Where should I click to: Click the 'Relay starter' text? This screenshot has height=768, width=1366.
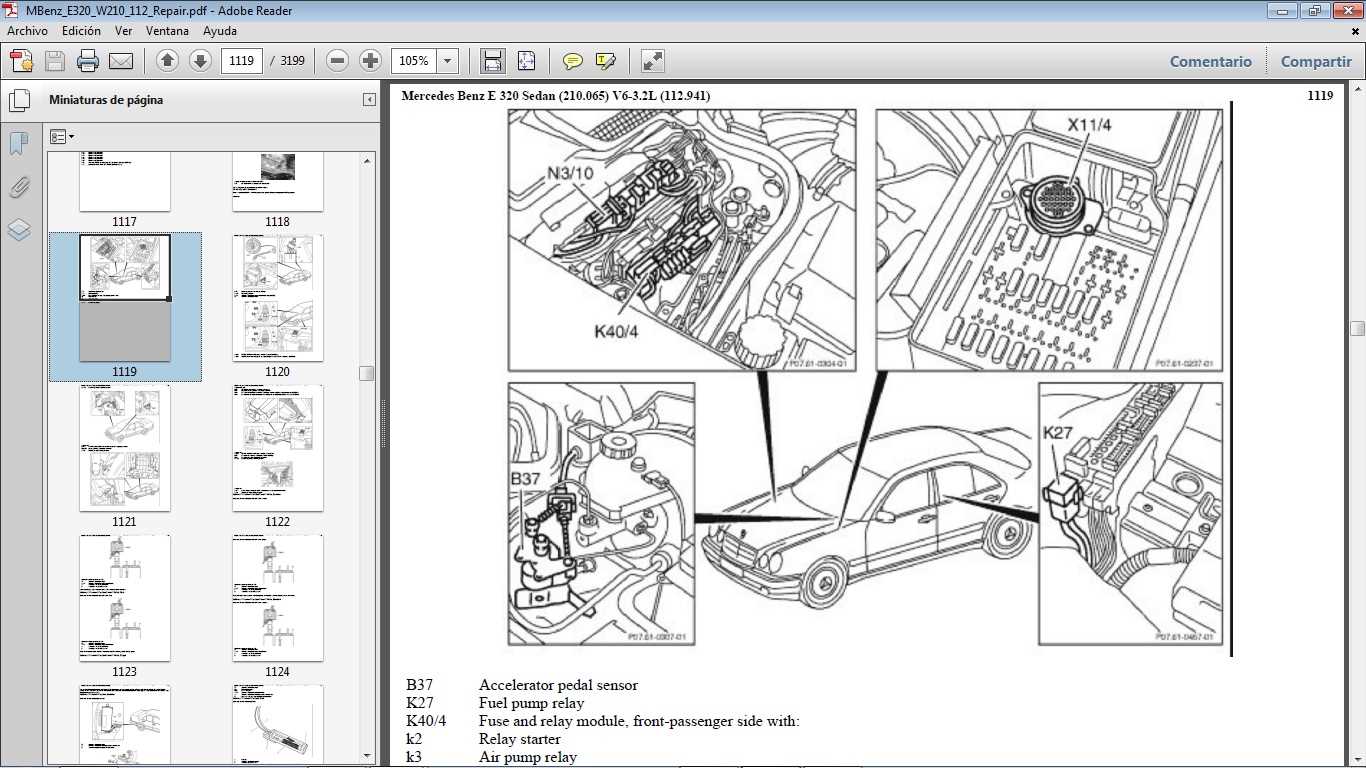pos(519,739)
